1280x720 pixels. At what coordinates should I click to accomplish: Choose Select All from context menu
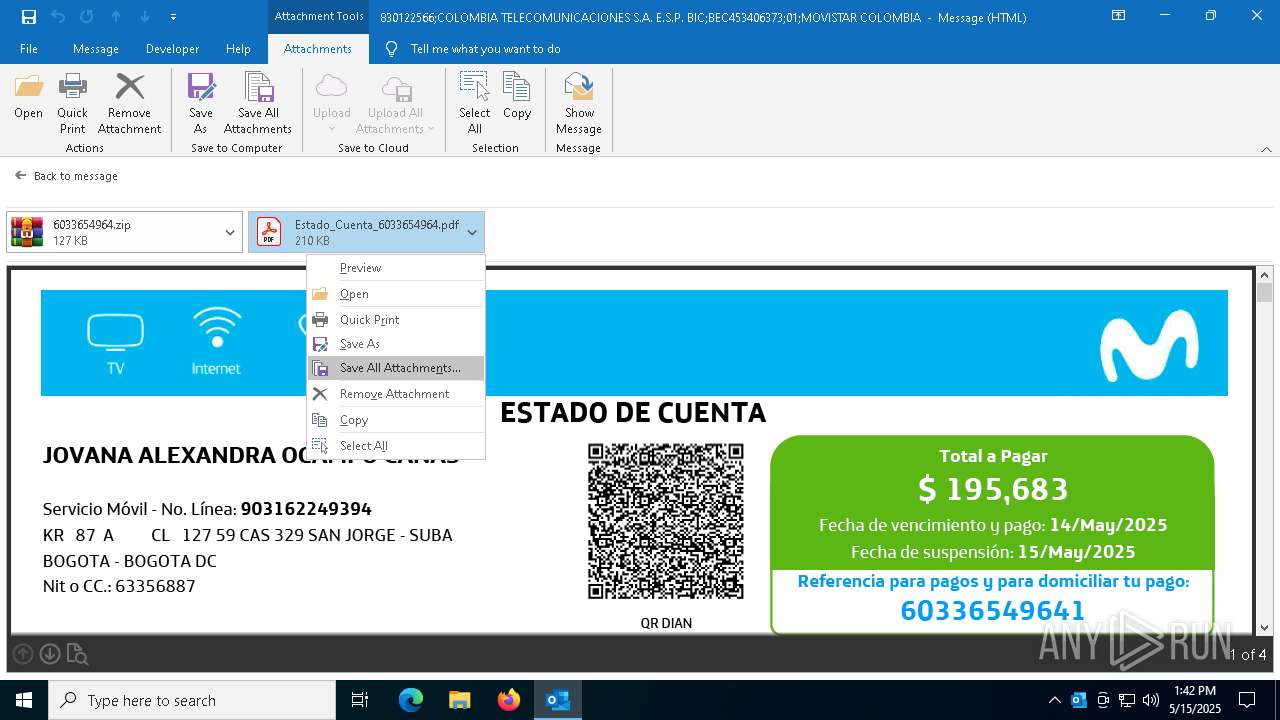tap(396, 446)
